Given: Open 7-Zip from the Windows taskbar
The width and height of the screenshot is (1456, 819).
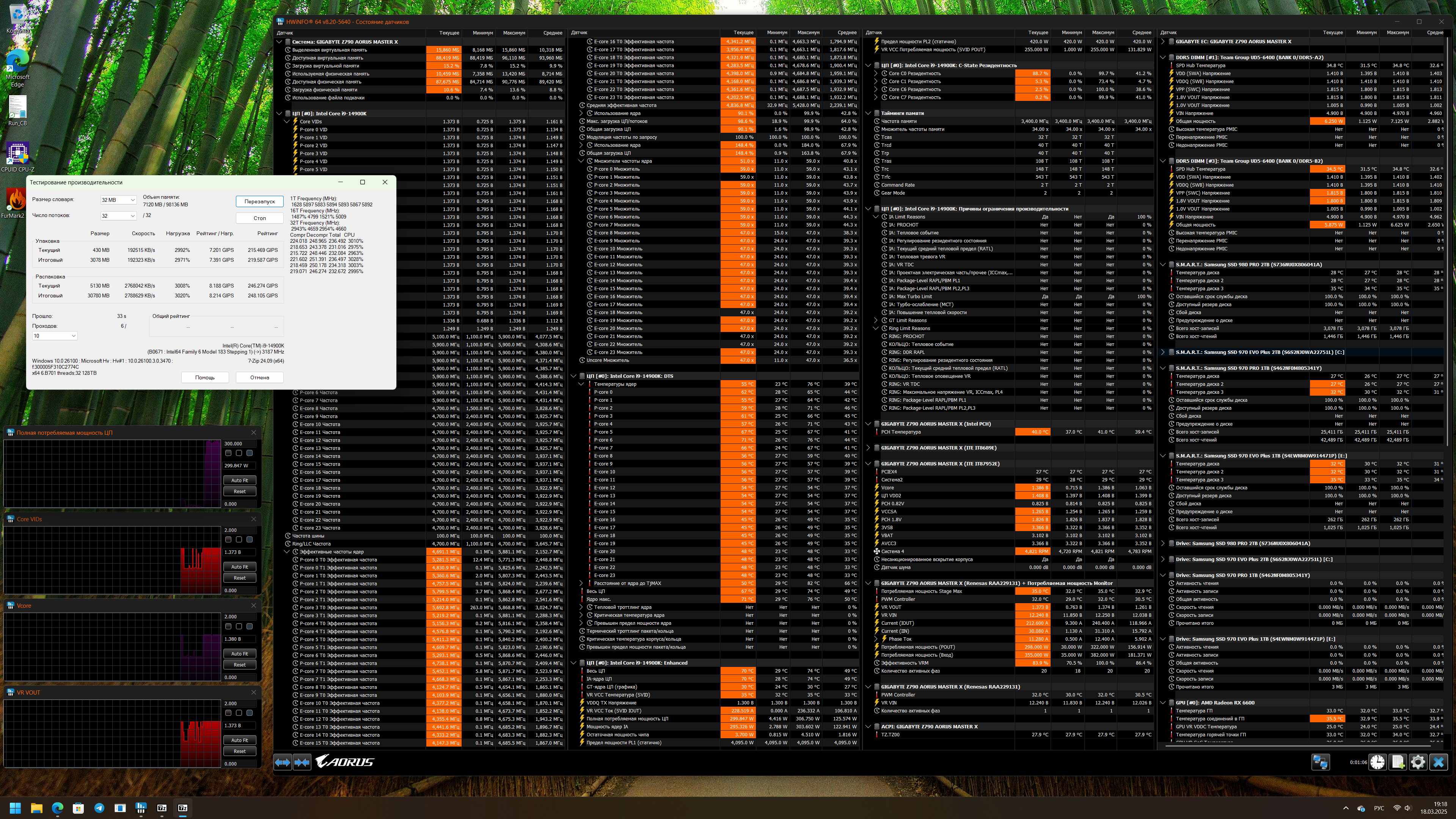Looking at the screenshot, I should pyautogui.click(x=162, y=808).
